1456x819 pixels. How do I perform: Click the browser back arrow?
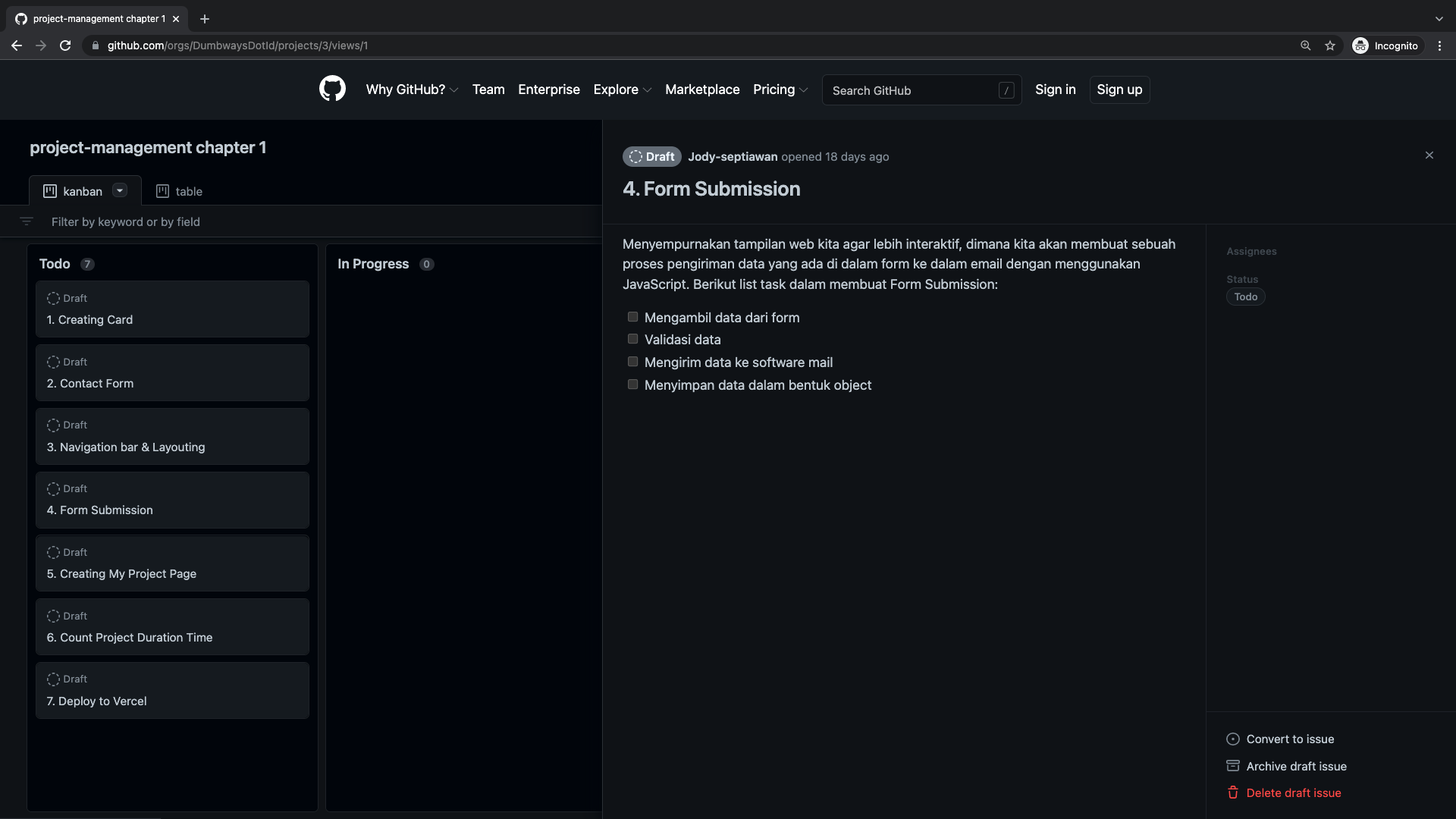(x=17, y=45)
